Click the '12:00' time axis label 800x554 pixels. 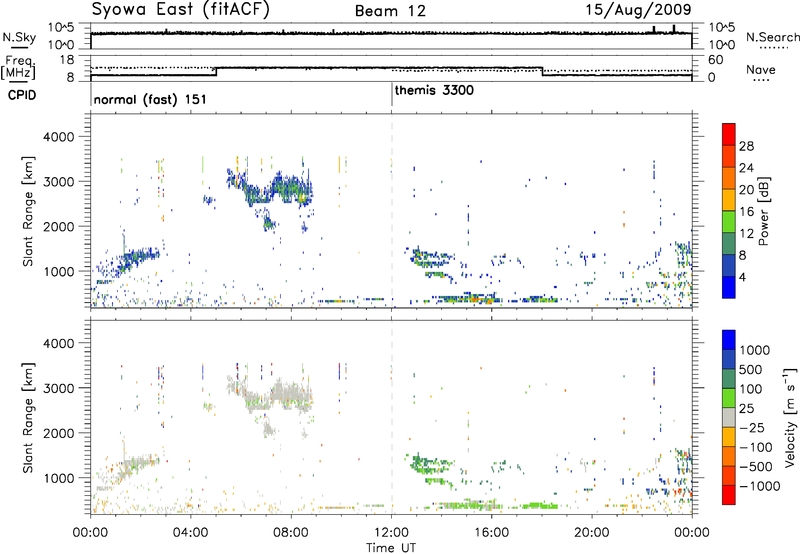pos(391,533)
